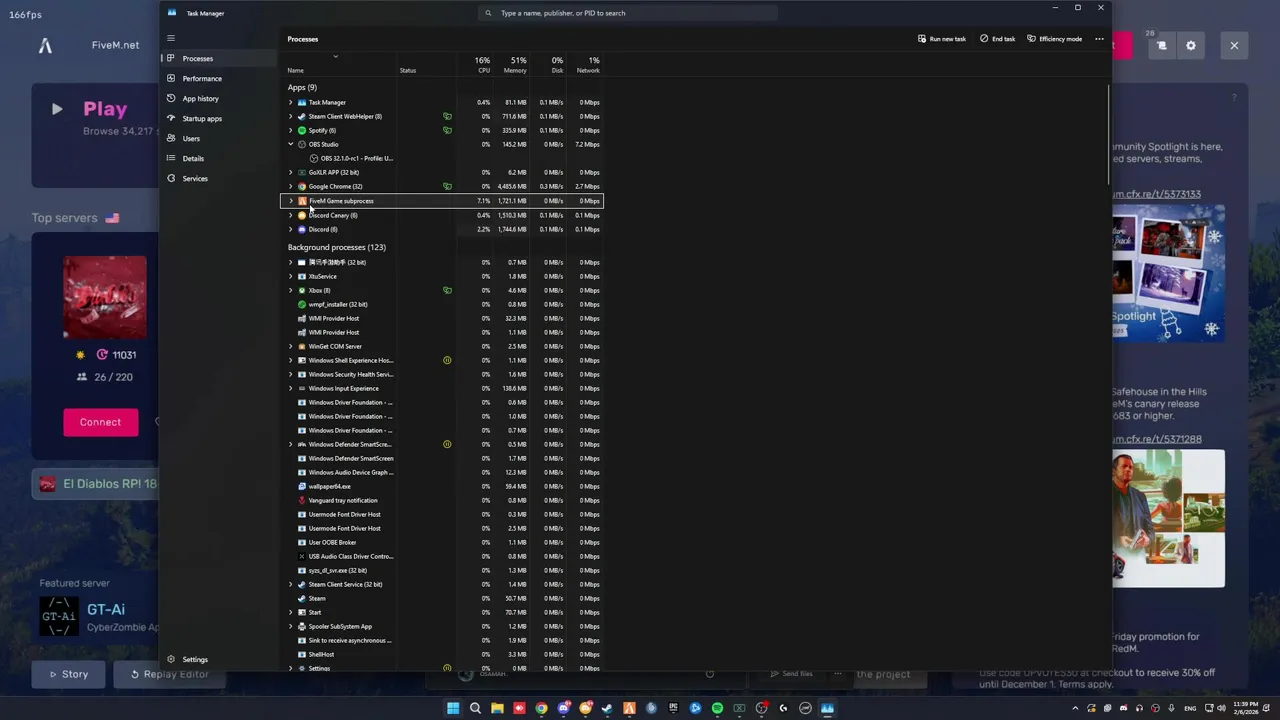
Task: Expand Steam Client WebHelper (8) group
Action: click(291, 116)
